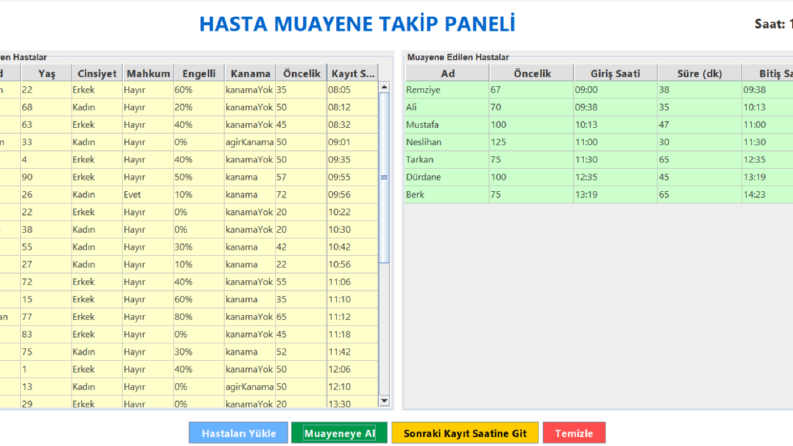Click entry time 09:00 in Remziye row

[615, 90]
